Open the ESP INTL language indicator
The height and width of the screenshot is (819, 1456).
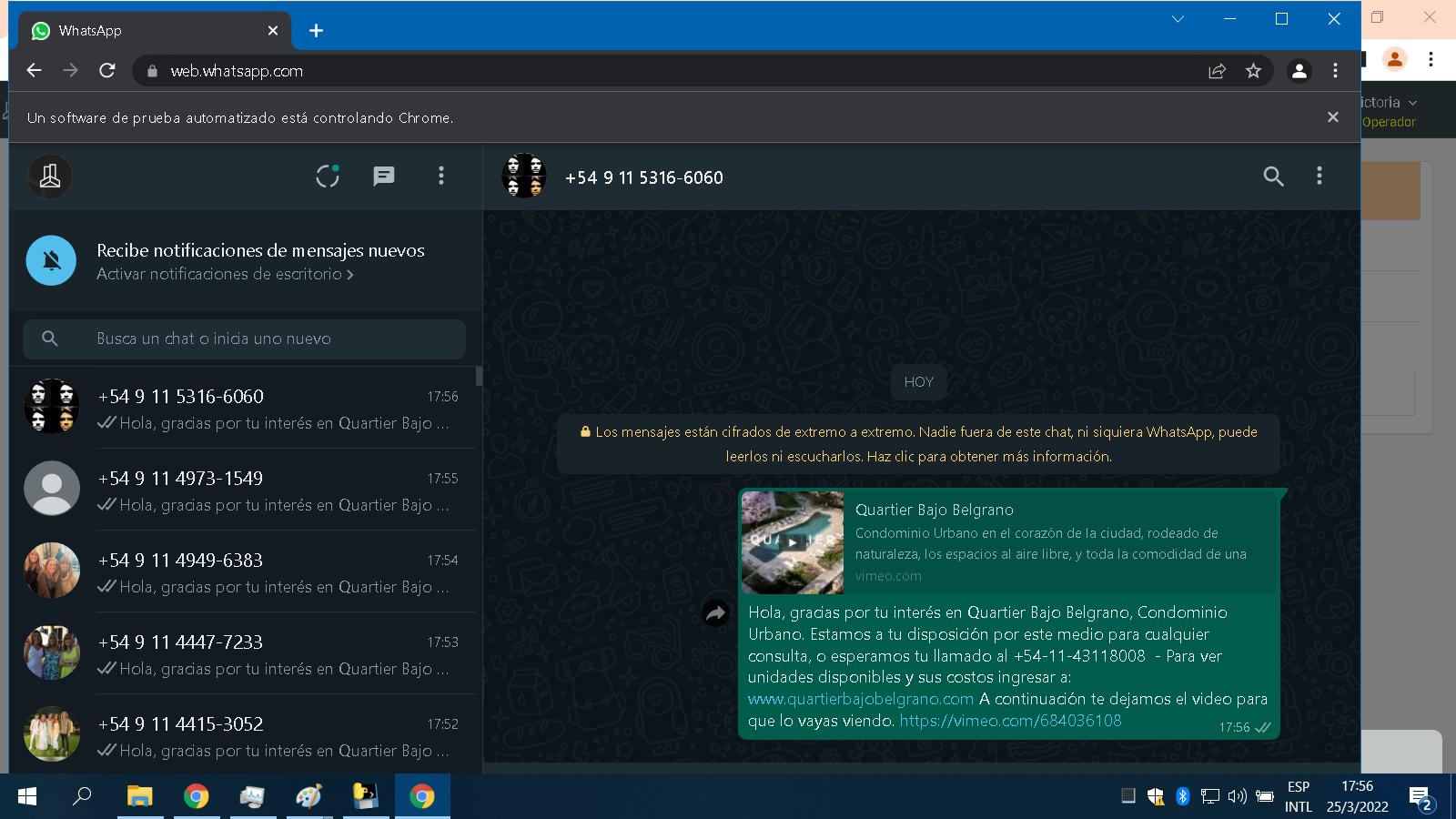pyautogui.click(x=1299, y=797)
